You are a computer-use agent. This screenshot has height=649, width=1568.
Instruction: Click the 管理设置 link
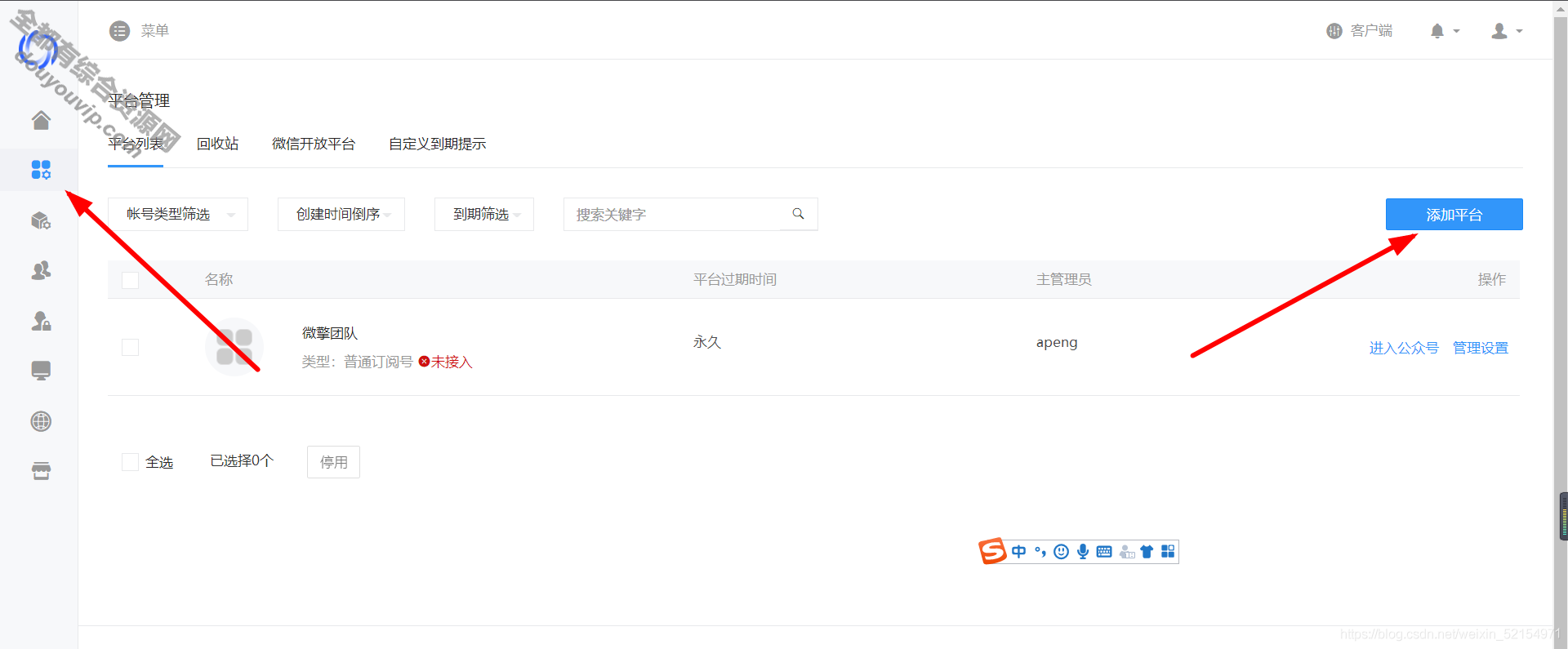pyautogui.click(x=1481, y=348)
